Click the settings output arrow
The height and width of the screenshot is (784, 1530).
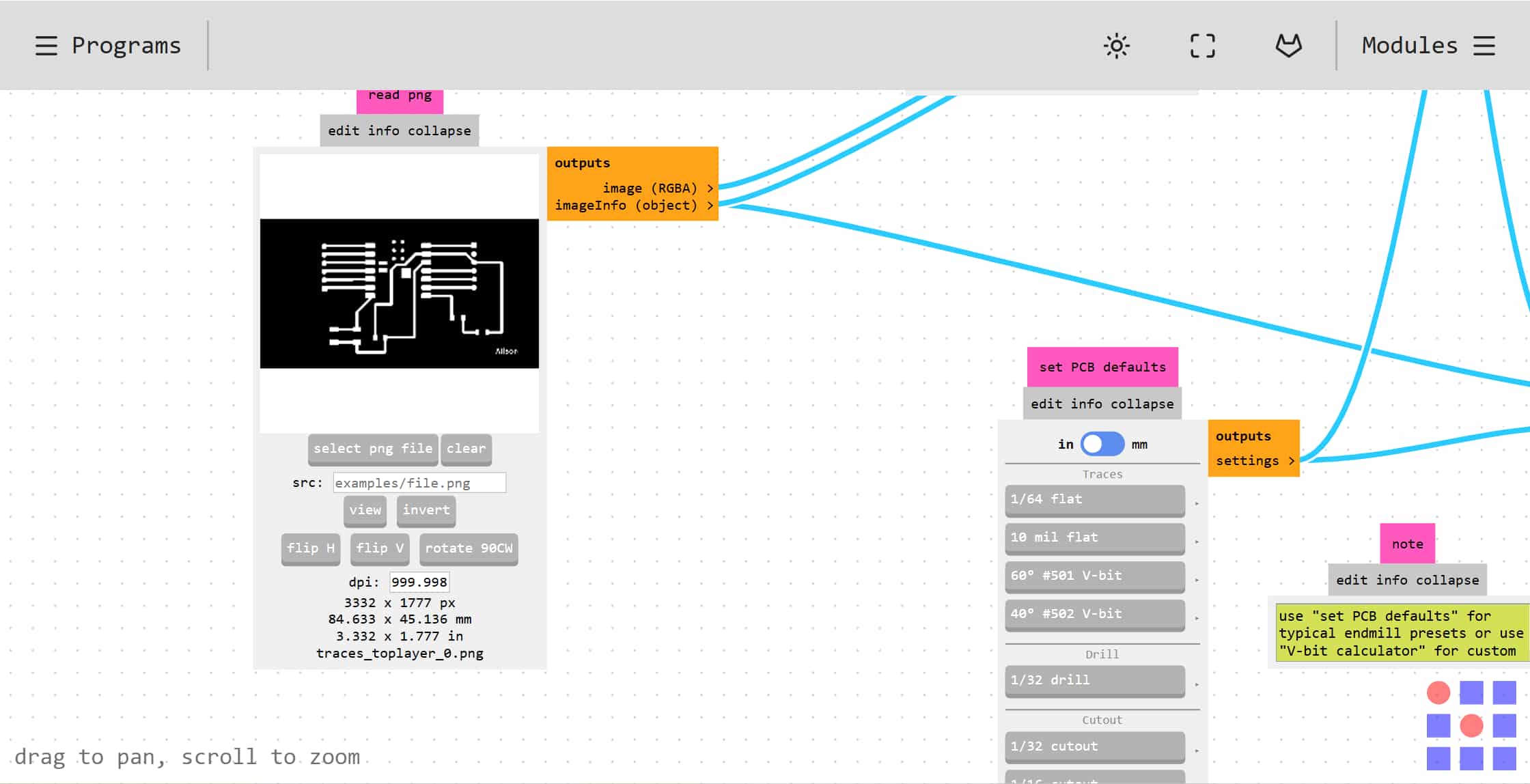click(x=1291, y=461)
